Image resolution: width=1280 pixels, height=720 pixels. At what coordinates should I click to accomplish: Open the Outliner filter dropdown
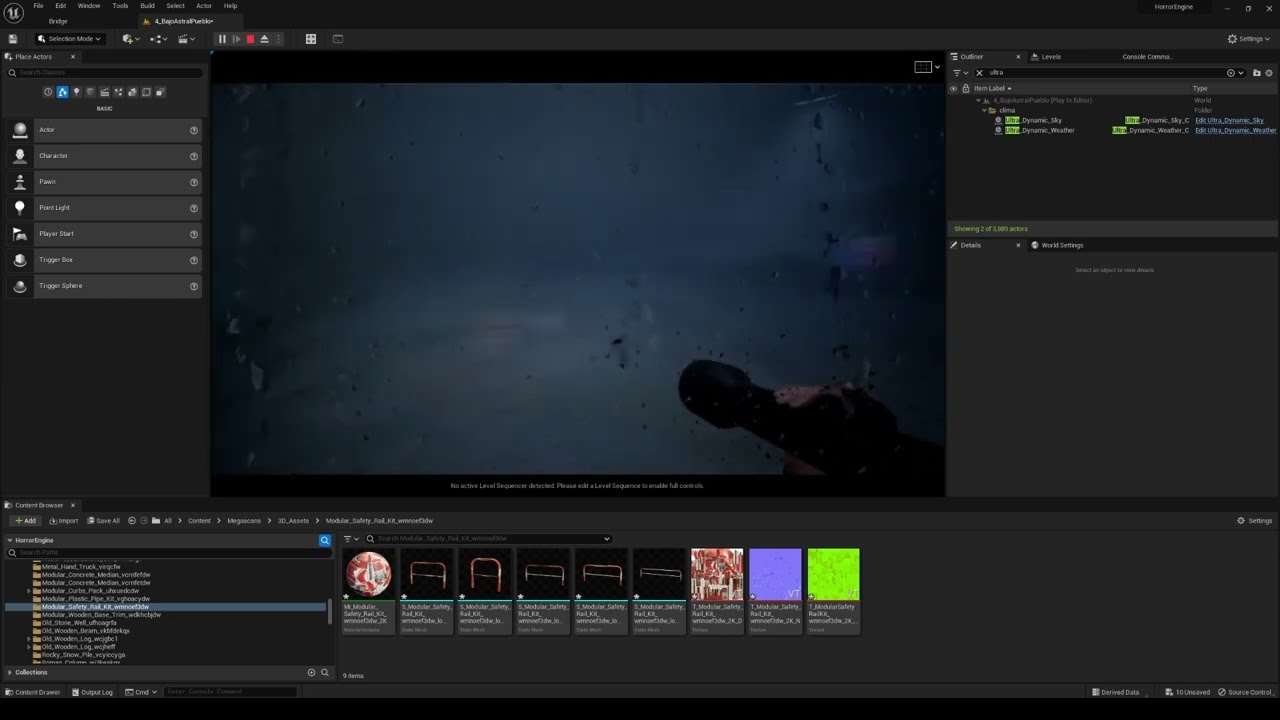[x=960, y=73]
